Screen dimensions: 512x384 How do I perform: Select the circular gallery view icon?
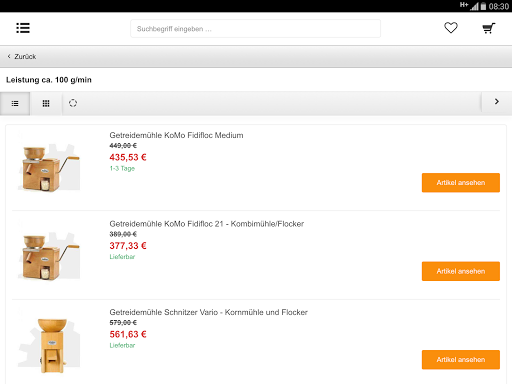pos(73,103)
